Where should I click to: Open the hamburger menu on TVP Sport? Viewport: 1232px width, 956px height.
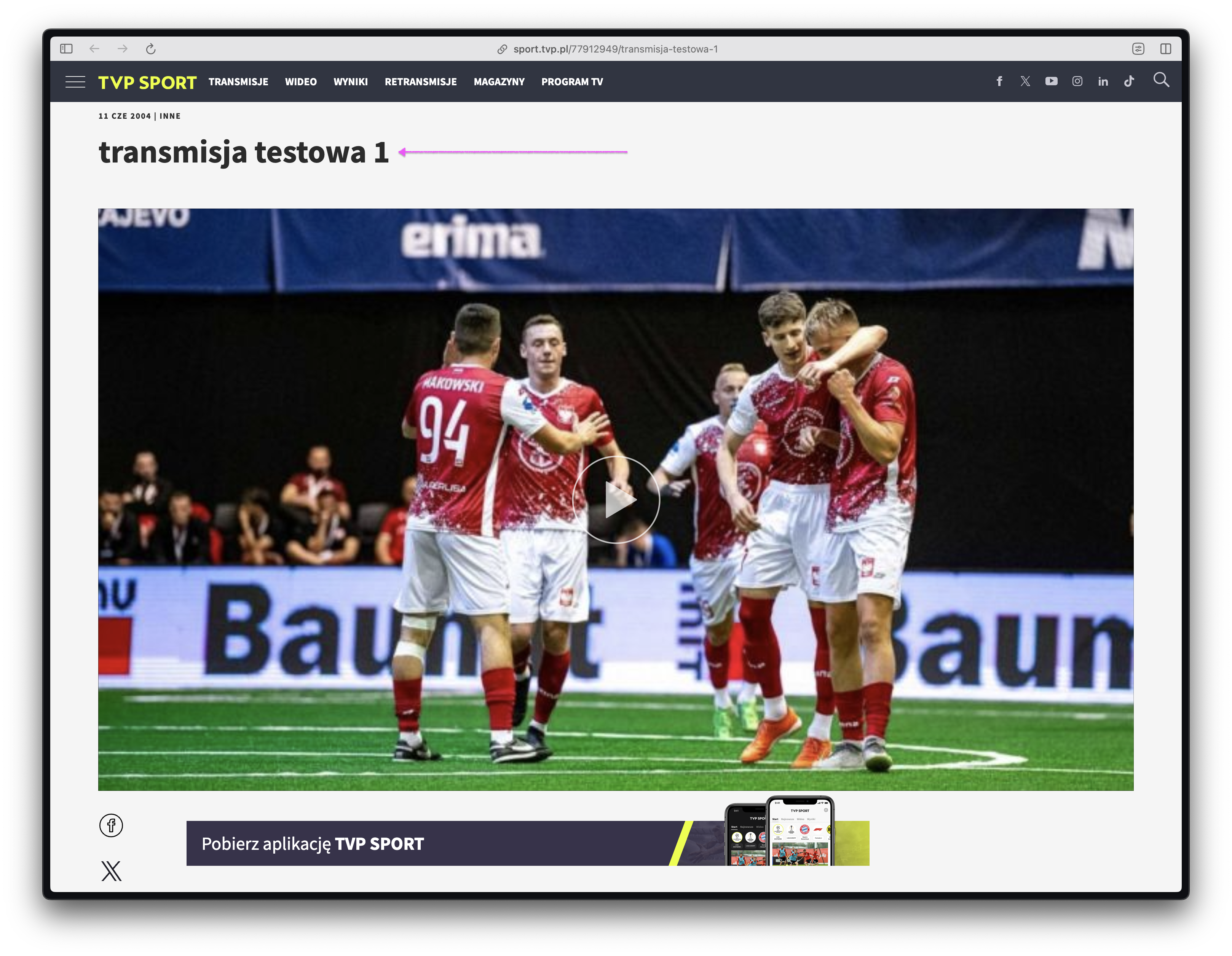tap(76, 82)
